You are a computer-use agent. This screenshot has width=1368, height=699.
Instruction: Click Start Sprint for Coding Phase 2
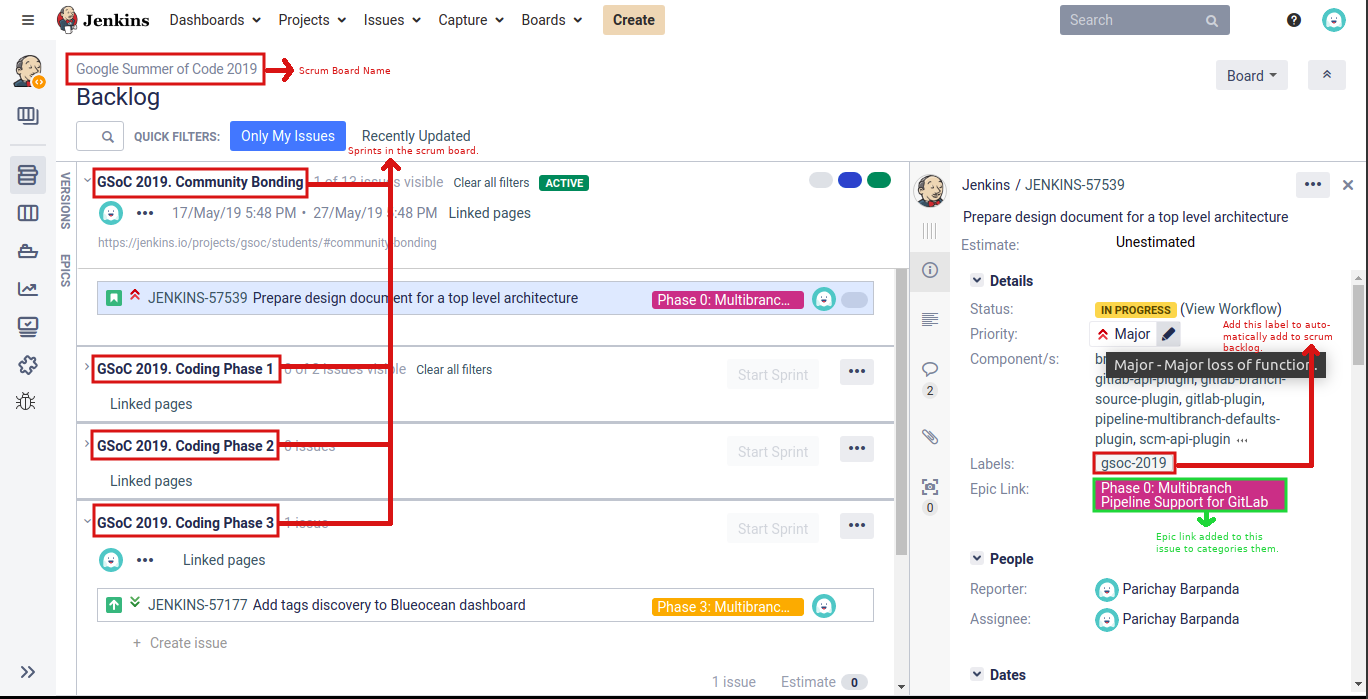773,452
